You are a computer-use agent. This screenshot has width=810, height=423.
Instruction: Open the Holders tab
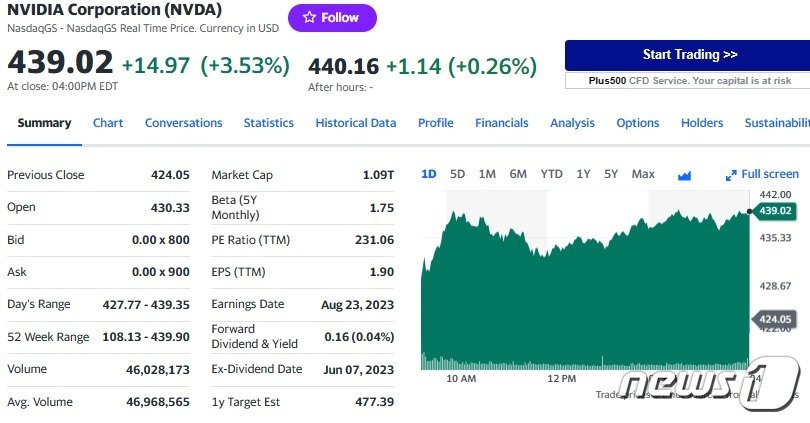701,123
